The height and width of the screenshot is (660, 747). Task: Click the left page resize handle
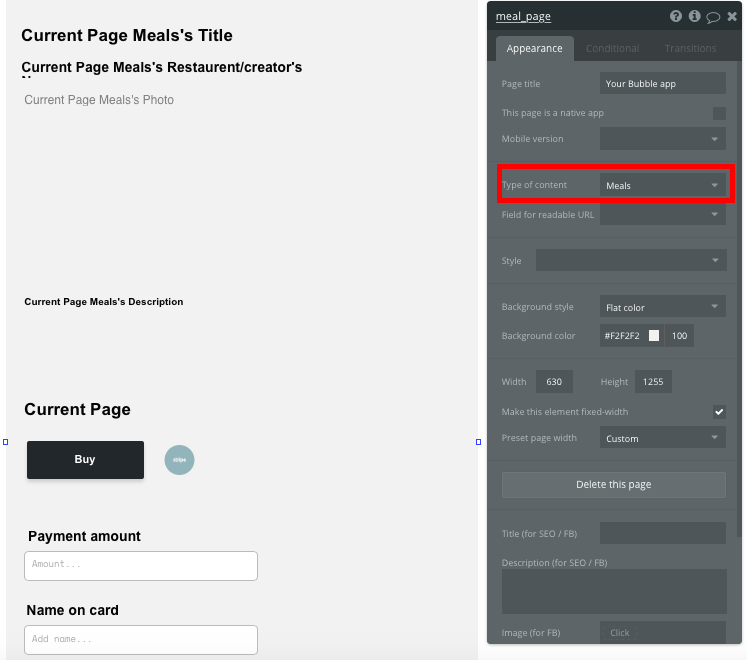pyautogui.click(x=6, y=442)
